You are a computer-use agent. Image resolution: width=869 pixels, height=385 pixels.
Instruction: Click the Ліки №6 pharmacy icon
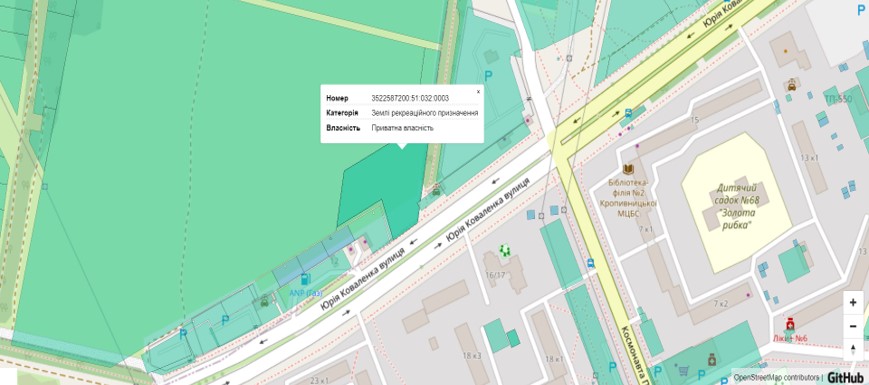pyautogui.click(x=789, y=323)
